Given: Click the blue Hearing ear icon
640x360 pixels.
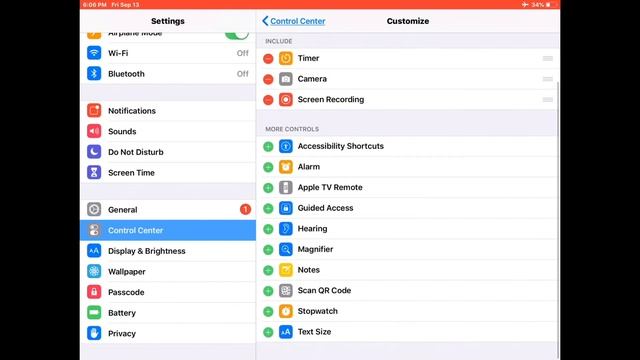Looking at the screenshot, I should tap(286, 229).
